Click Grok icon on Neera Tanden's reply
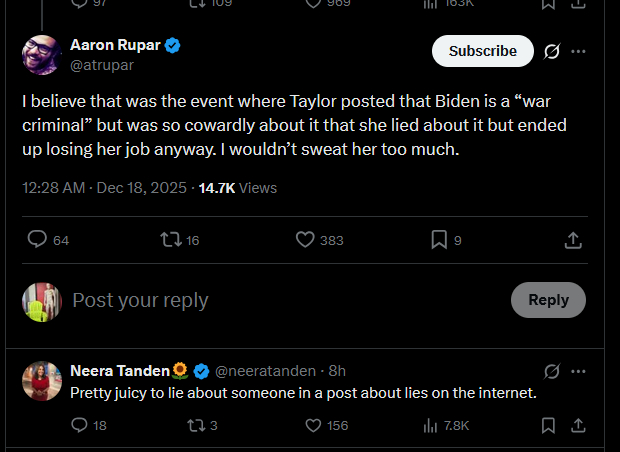This screenshot has height=452, width=620. [x=551, y=371]
